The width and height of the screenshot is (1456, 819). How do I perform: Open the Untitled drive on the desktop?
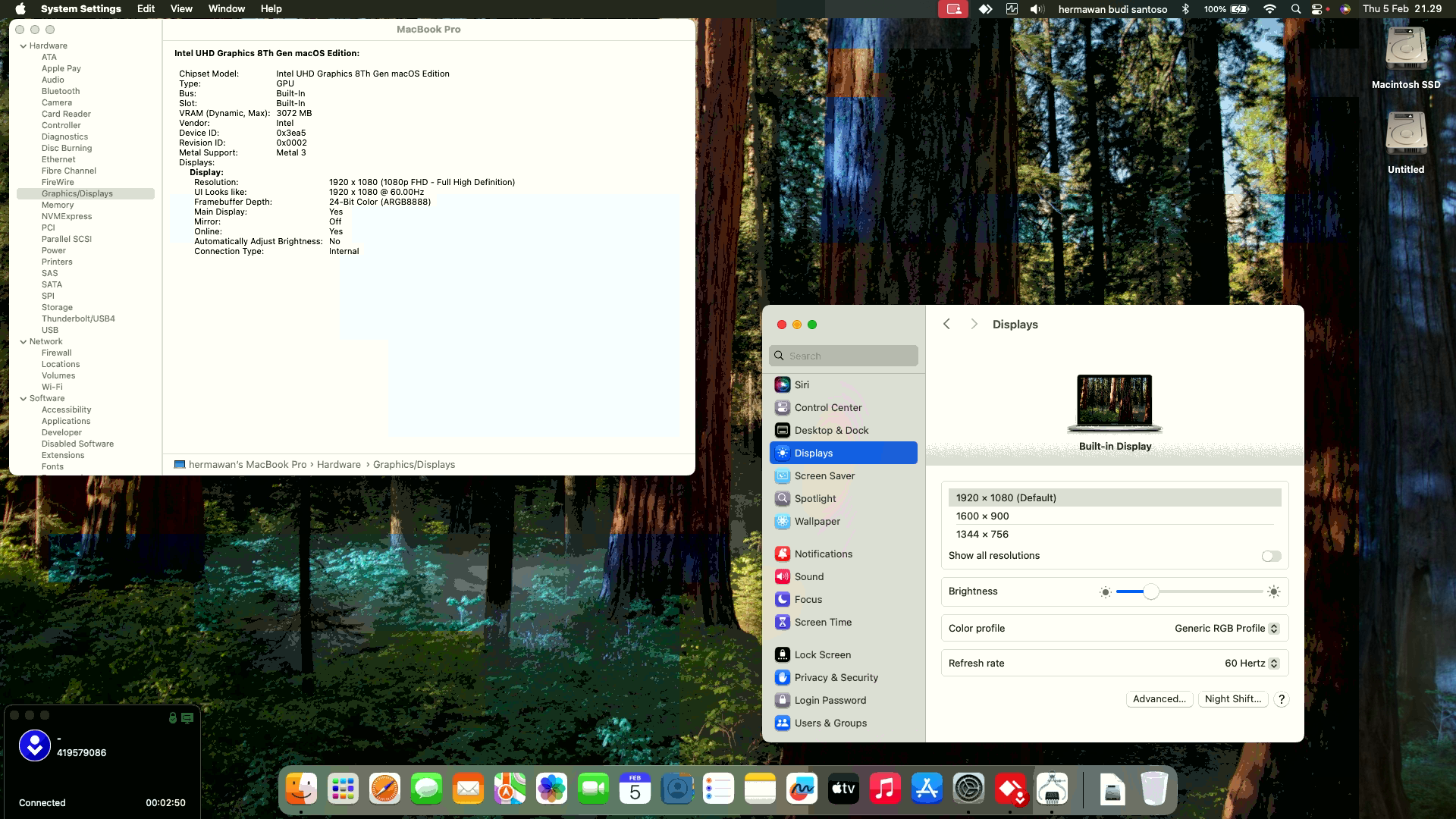1406,143
